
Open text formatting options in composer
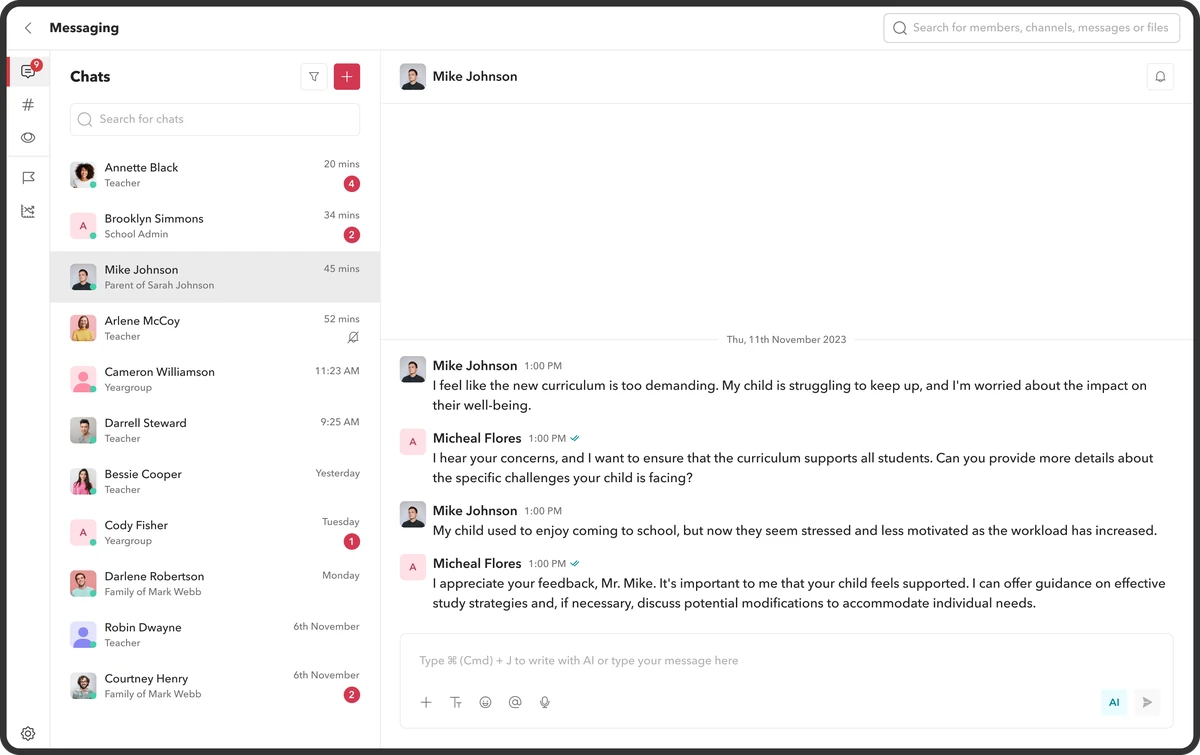click(x=456, y=702)
